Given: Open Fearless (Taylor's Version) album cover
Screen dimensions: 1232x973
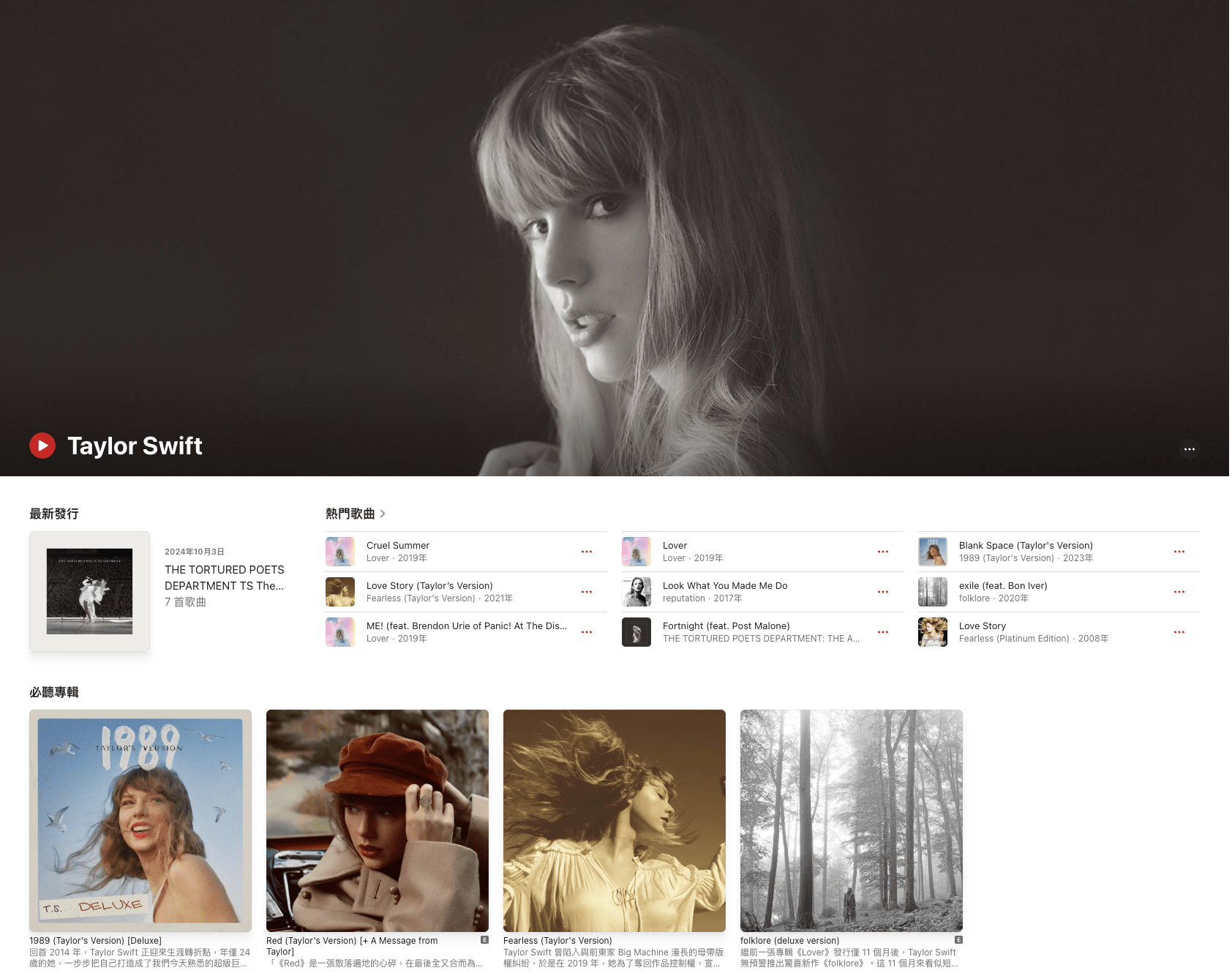Looking at the screenshot, I should click(615, 821).
